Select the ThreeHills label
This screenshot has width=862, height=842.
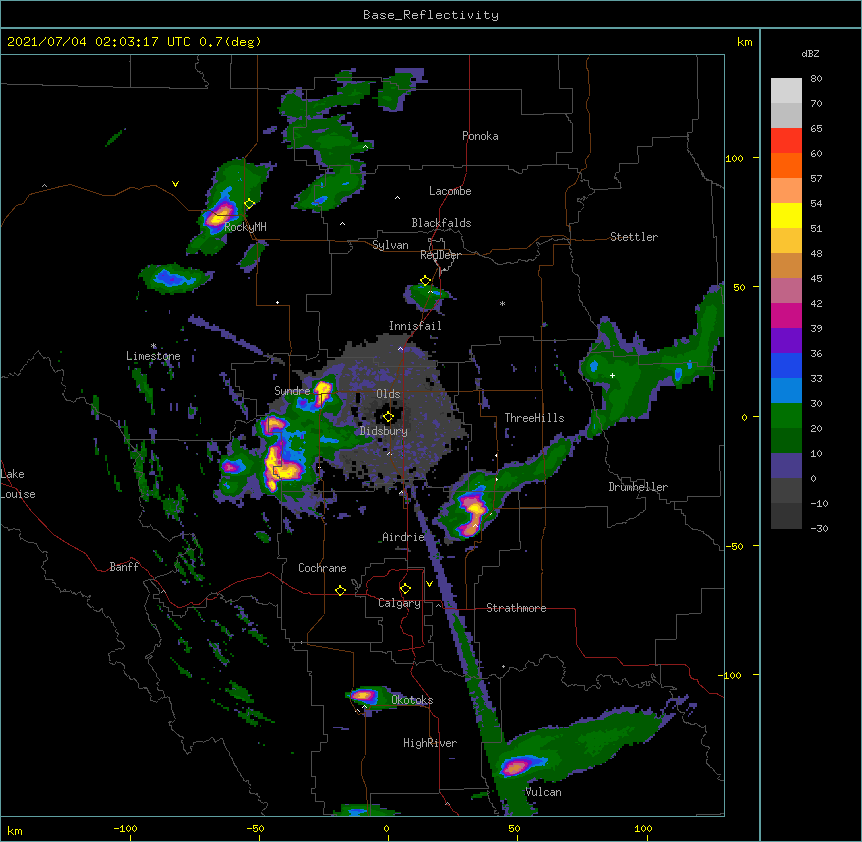(x=534, y=418)
